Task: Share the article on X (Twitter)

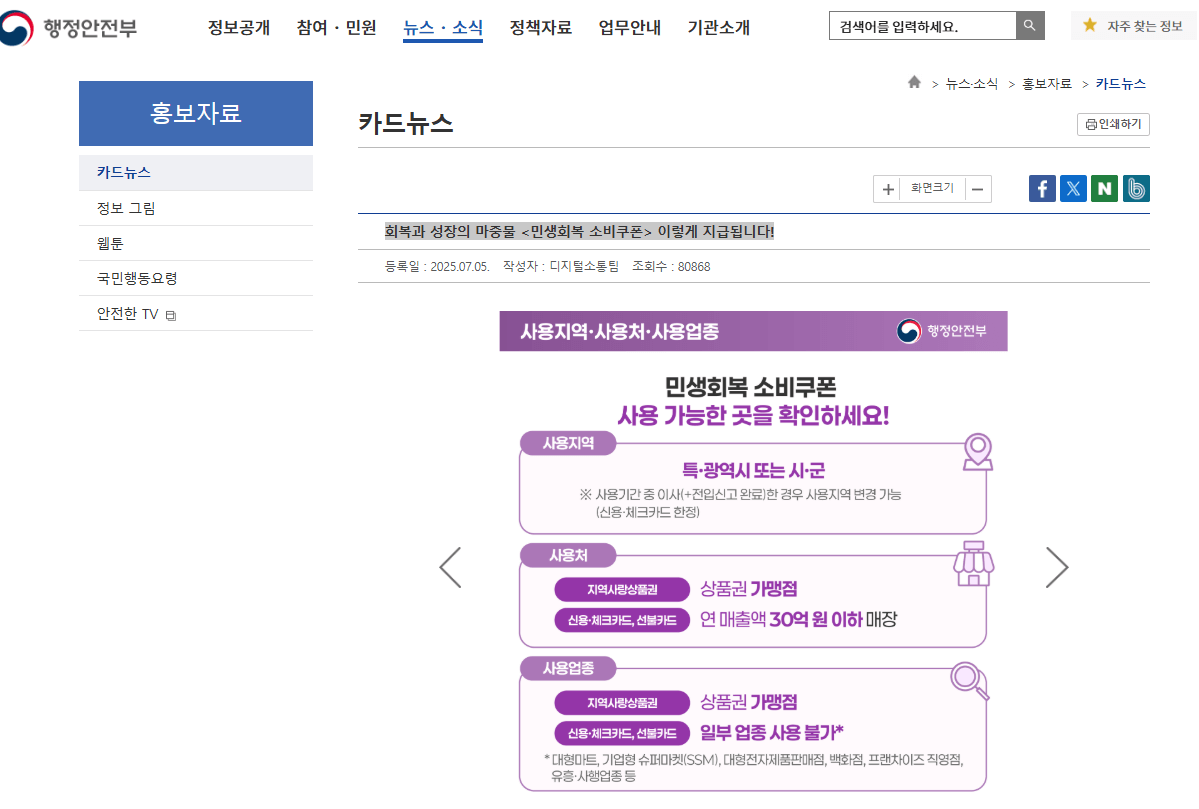Action: pyautogui.click(x=1073, y=189)
